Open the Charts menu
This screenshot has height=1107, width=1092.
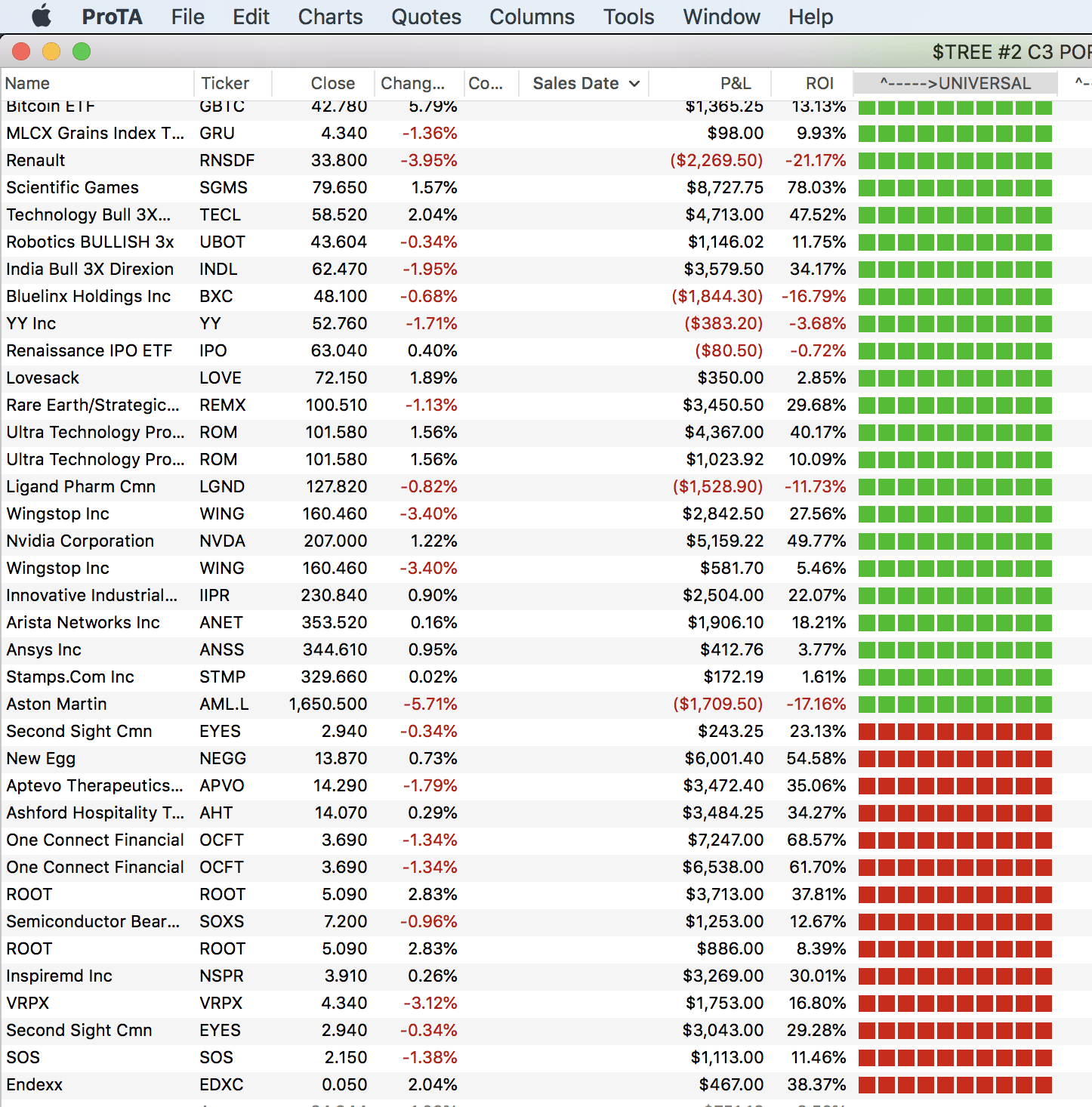[x=330, y=17]
